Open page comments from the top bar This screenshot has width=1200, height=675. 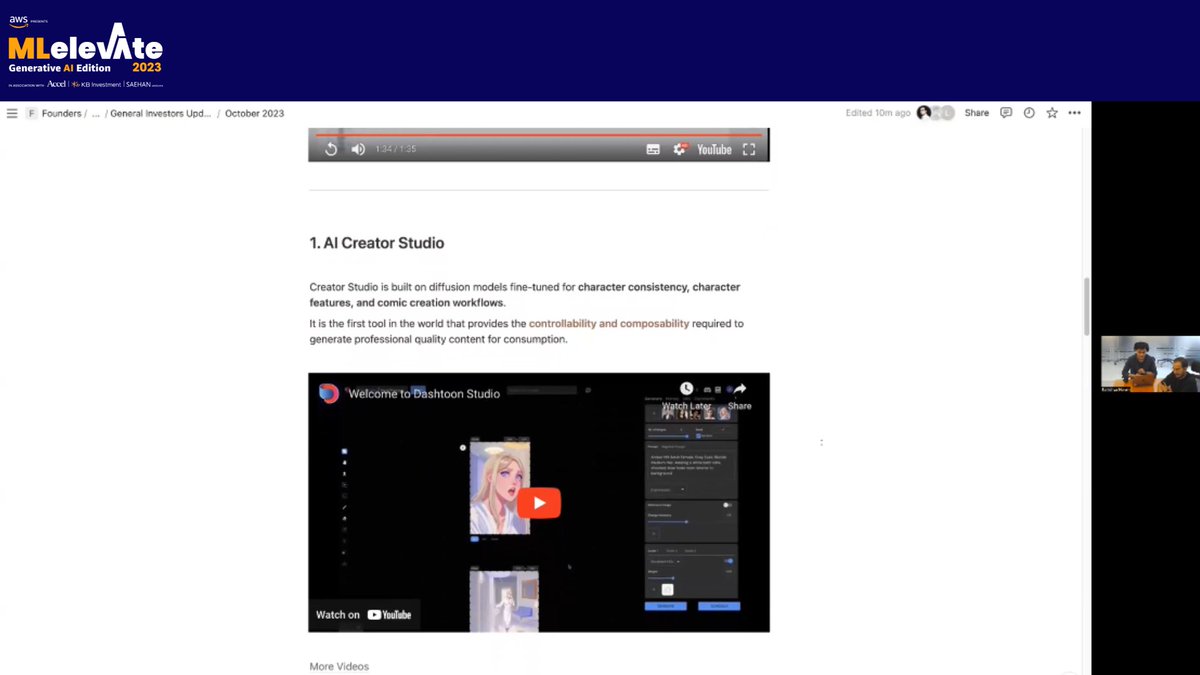click(1005, 113)
